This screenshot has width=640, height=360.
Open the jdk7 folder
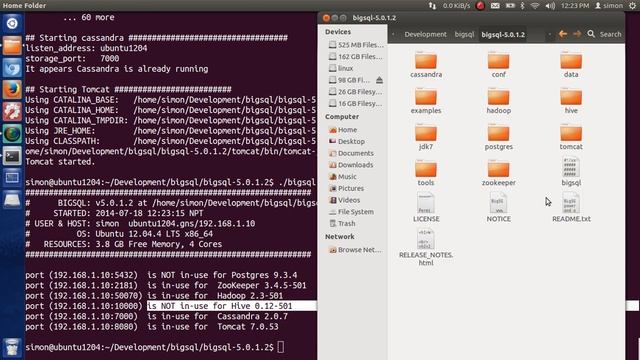click(x=426, y=137)
